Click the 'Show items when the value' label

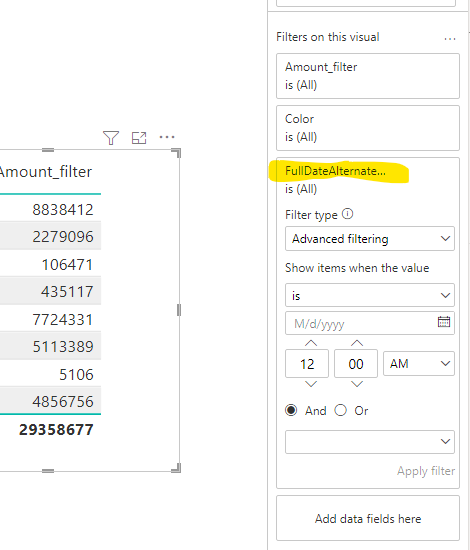point(357,268)
